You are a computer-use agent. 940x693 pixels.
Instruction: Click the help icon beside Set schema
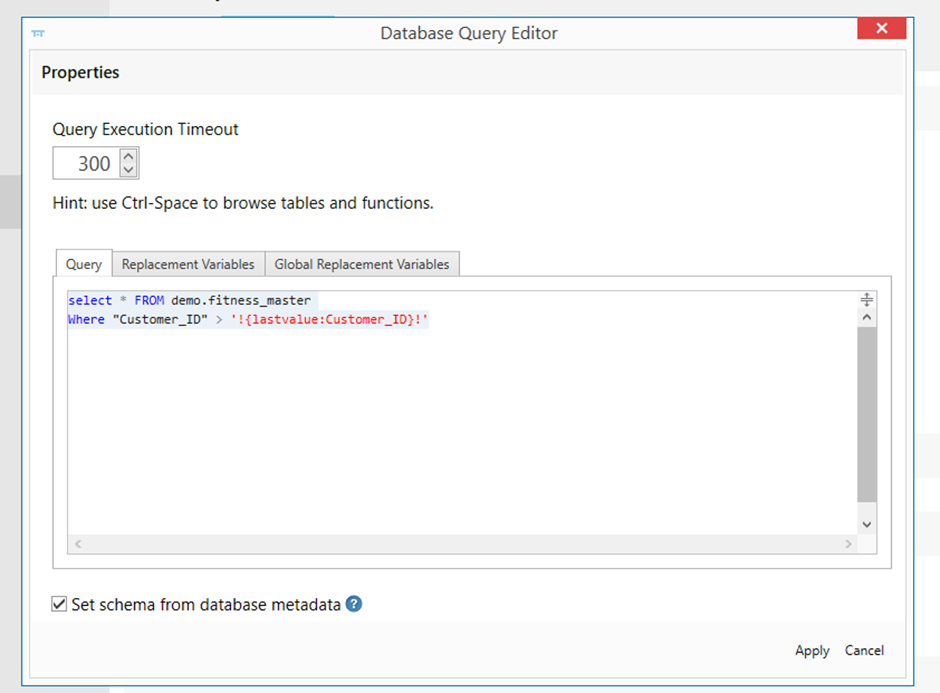[x=354, y=604]
